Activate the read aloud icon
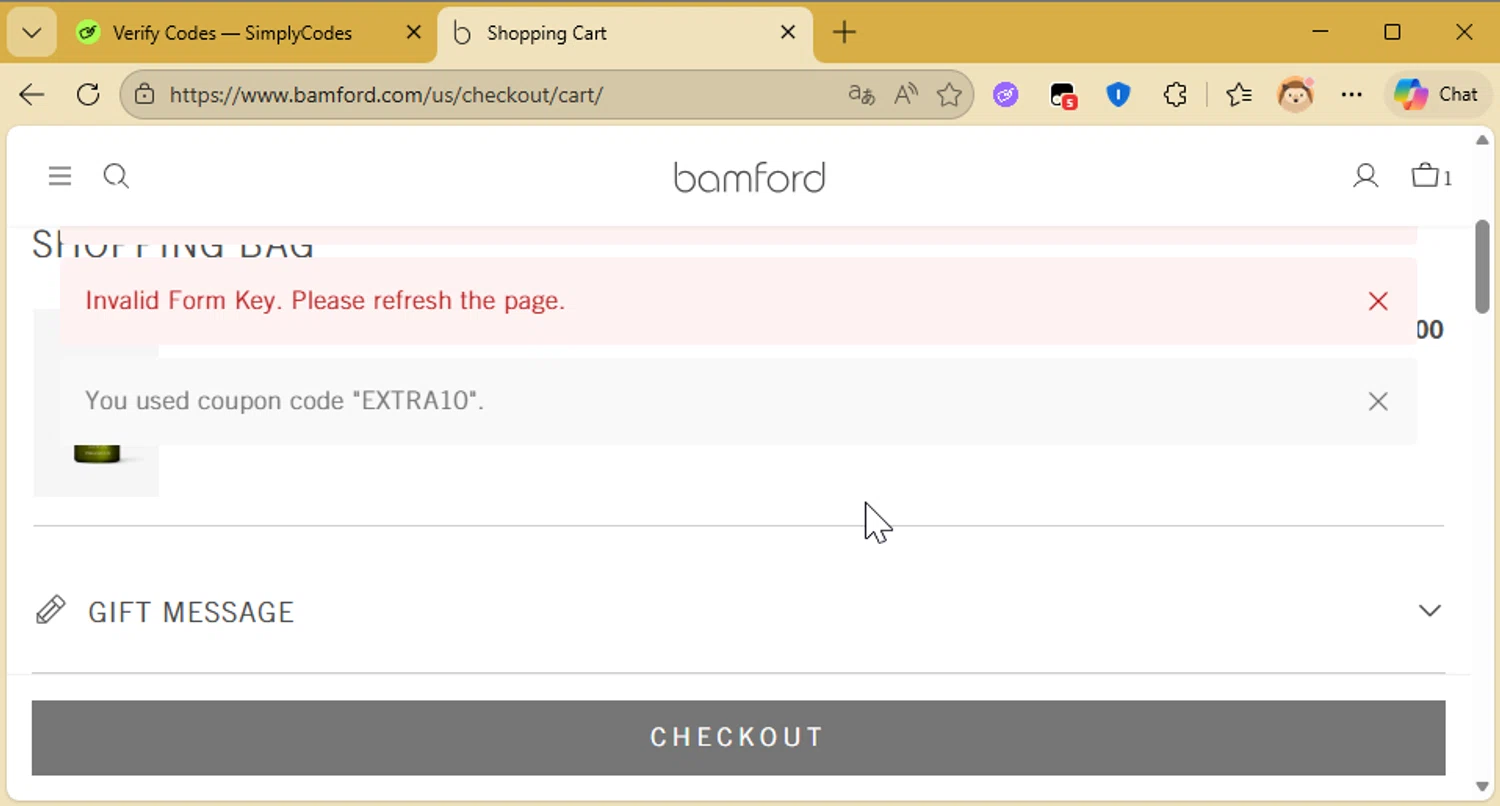 point(906,95)
